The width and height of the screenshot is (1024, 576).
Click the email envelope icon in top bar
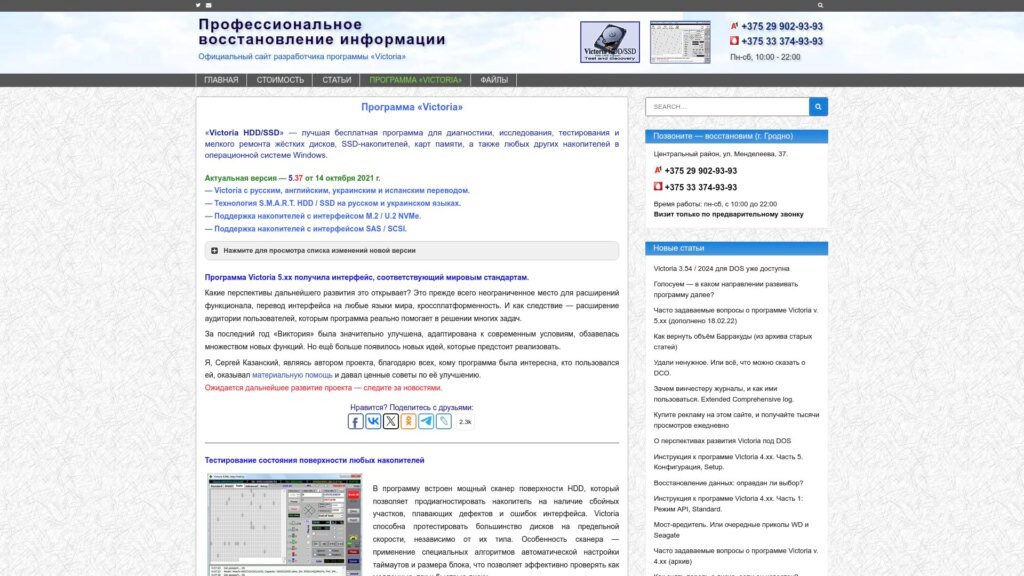pyautogui.click(x=209, y=5)
